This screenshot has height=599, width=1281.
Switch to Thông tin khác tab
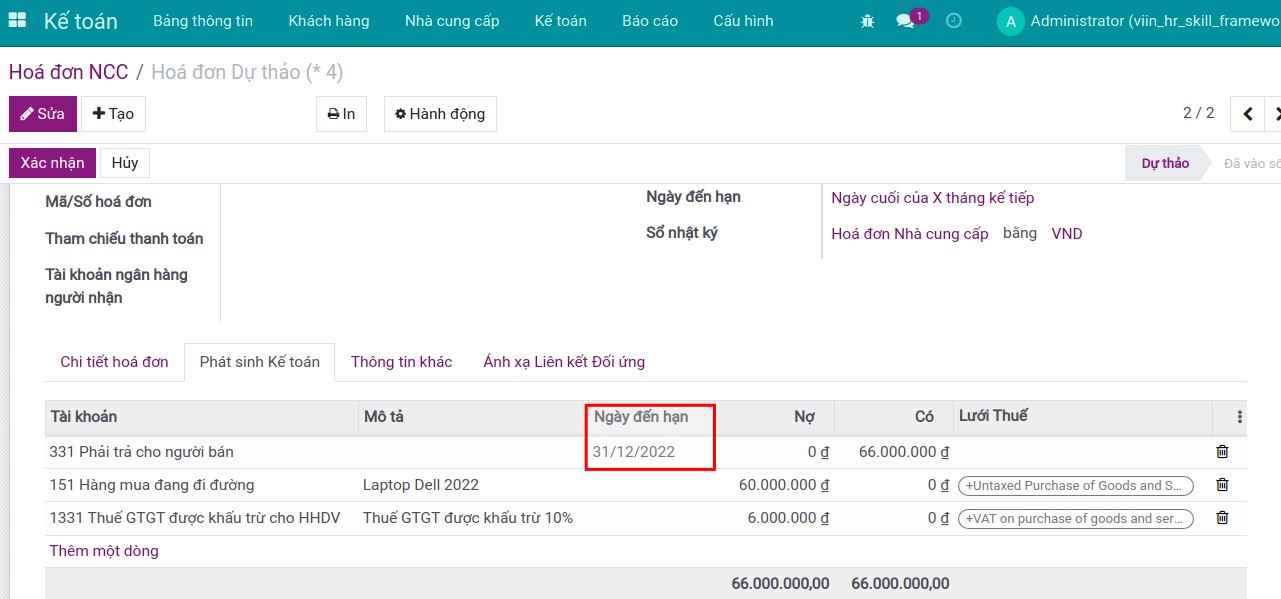coord(401,362)
